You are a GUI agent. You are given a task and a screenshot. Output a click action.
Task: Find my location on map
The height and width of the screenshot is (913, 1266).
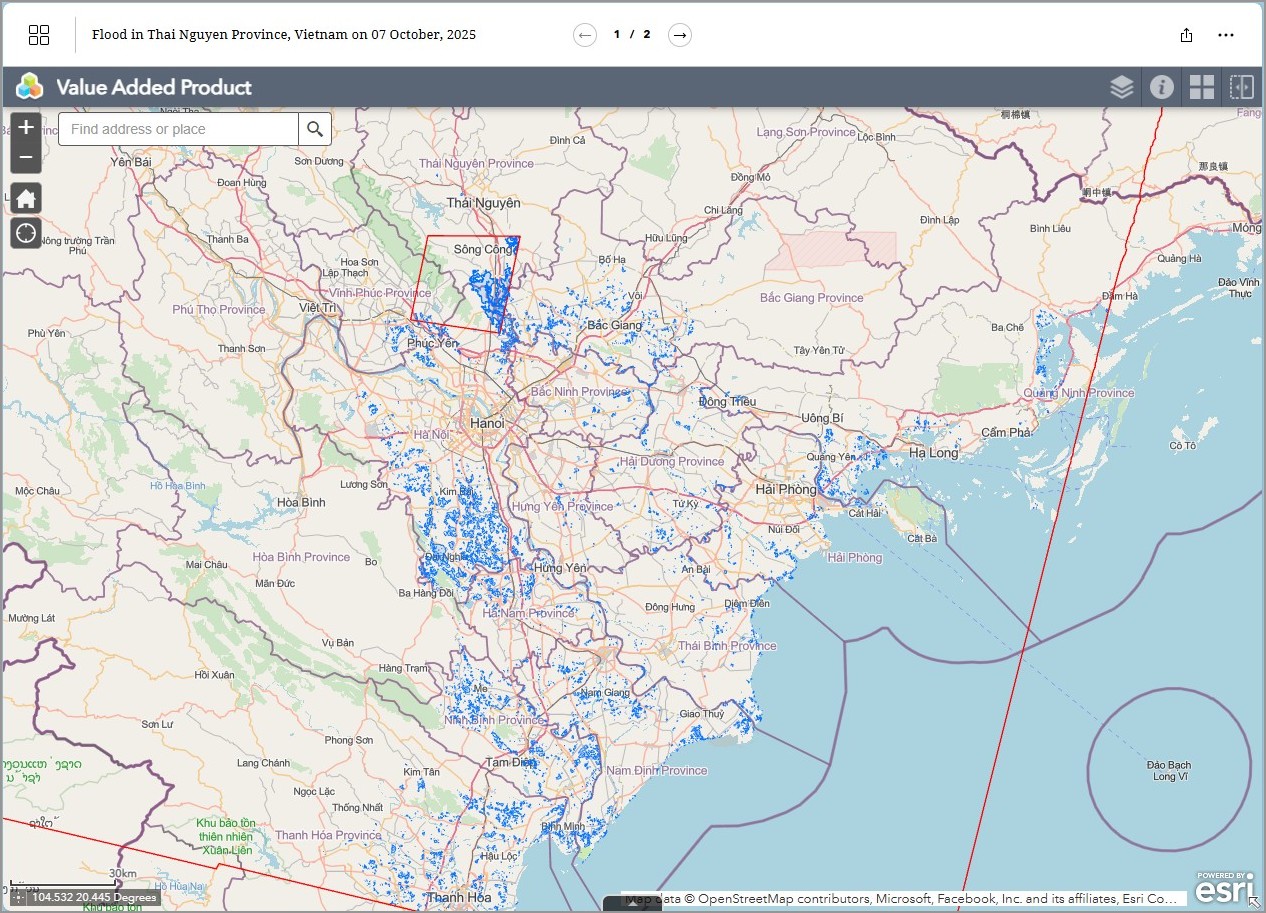26,233
